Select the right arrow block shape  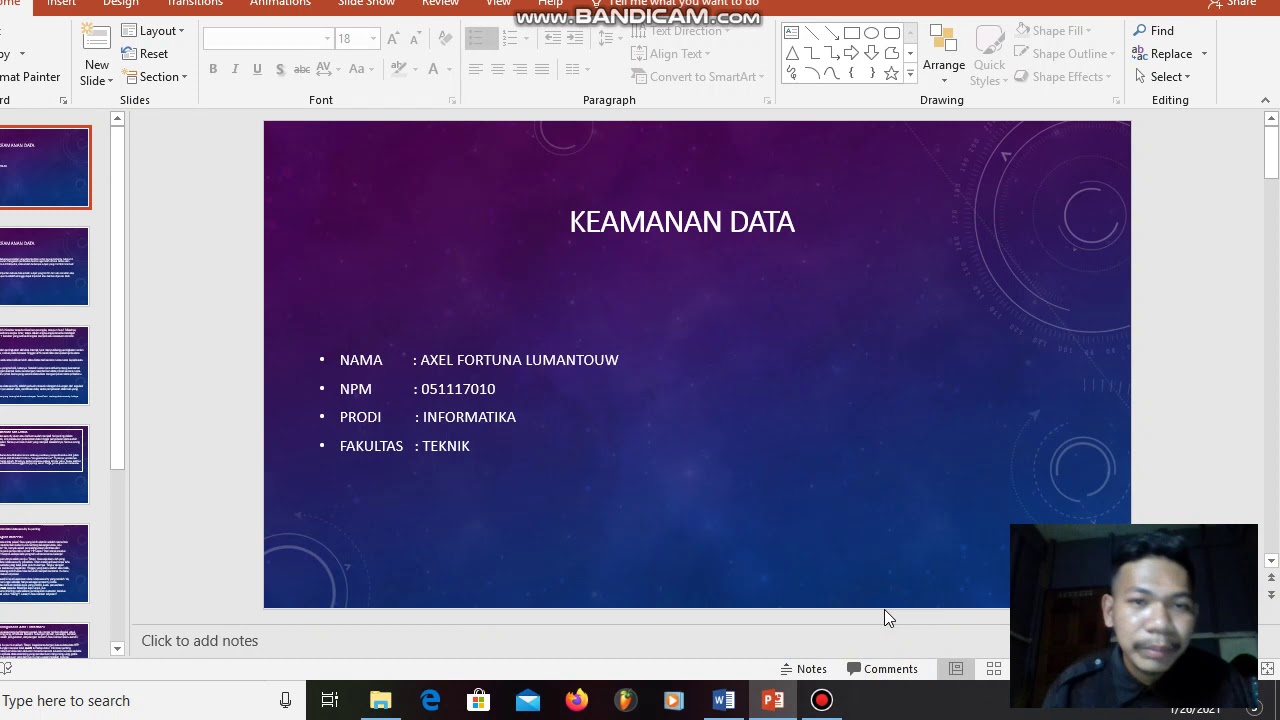coord(851,53)
